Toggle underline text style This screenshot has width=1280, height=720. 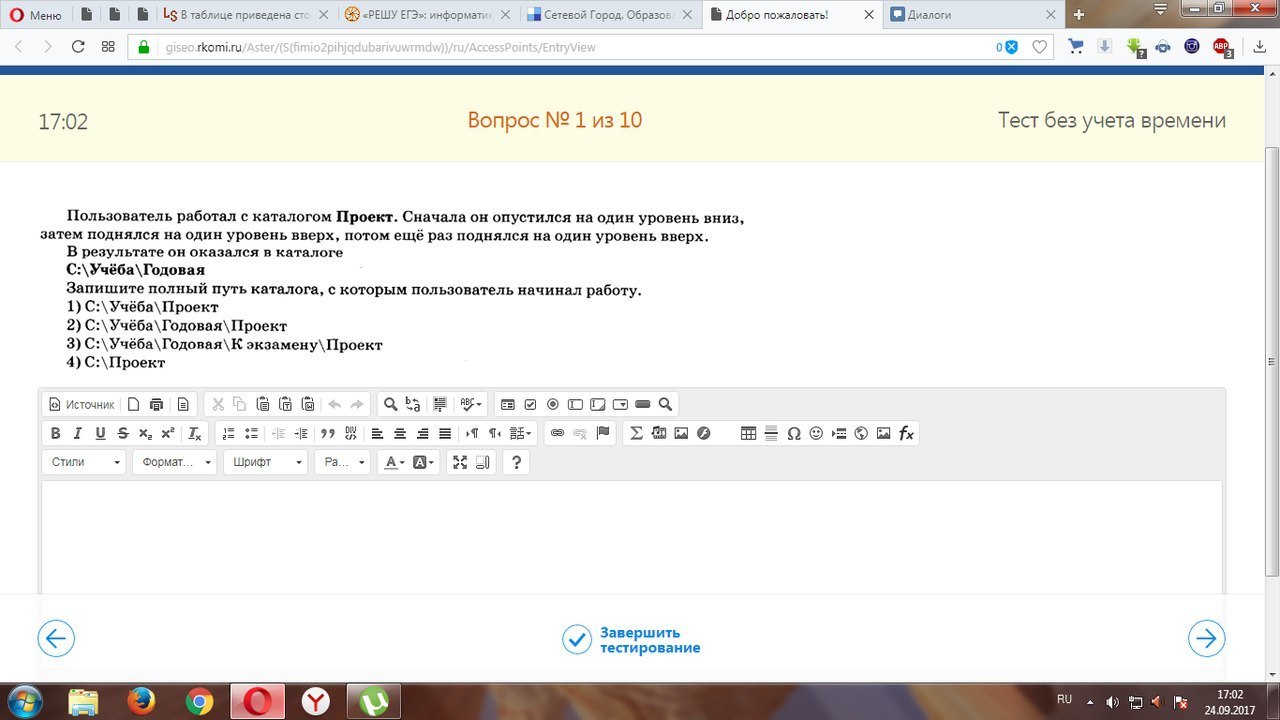[100, 433]
